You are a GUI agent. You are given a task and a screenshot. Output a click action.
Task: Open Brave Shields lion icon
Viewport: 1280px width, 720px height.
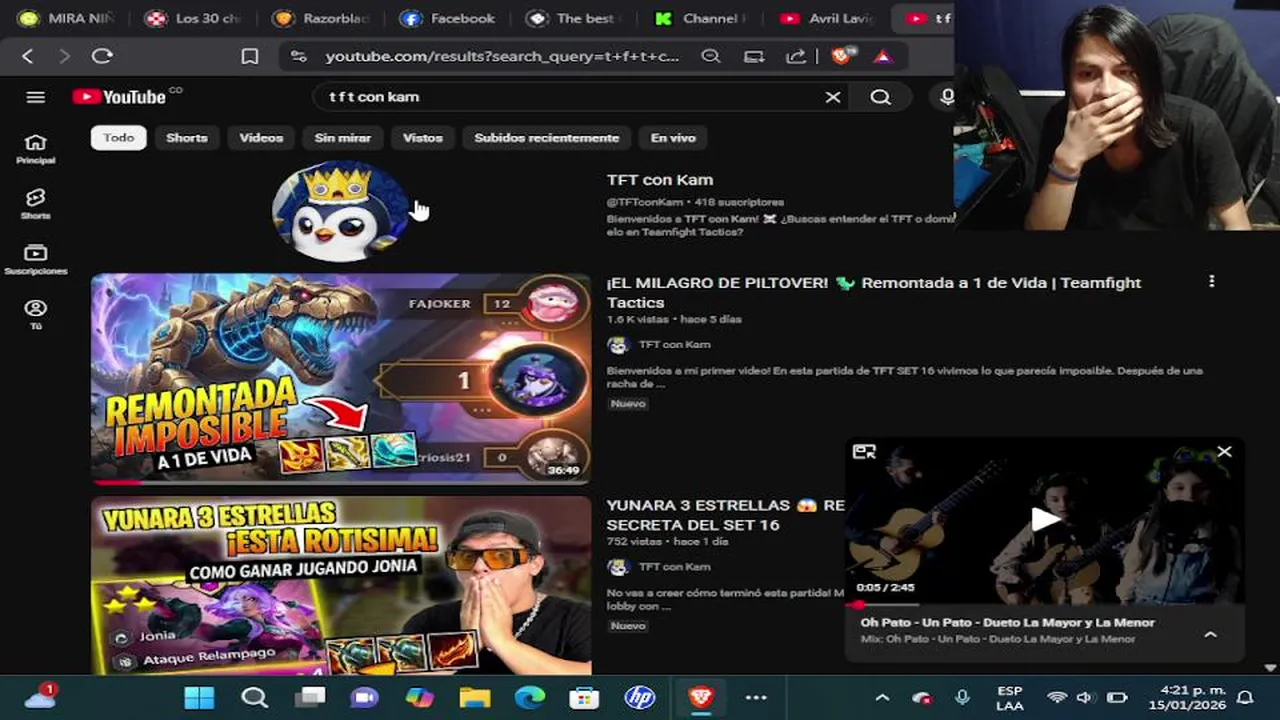coord(841,57)
